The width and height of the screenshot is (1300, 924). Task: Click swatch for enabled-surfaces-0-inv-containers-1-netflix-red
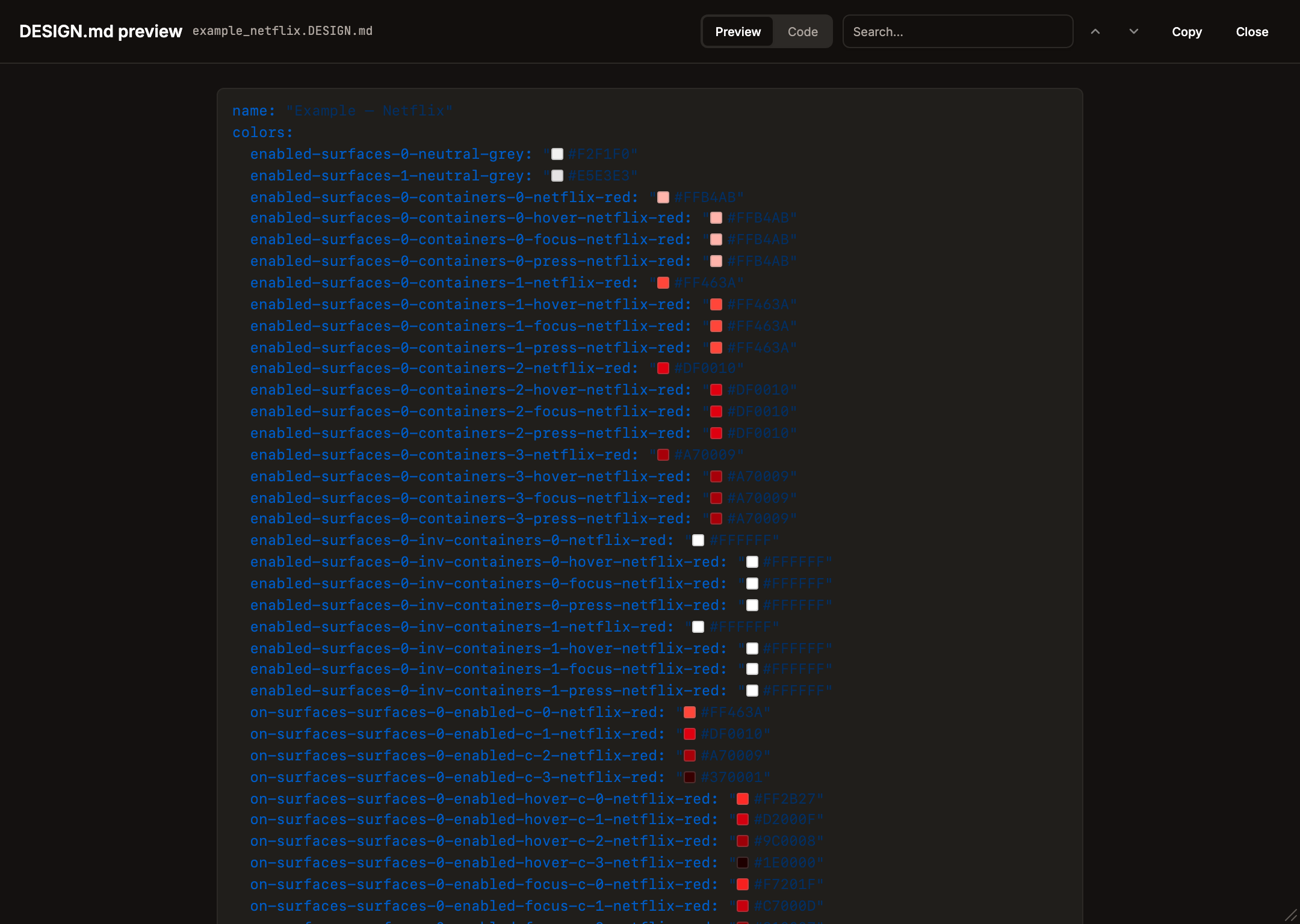point(698,627)
